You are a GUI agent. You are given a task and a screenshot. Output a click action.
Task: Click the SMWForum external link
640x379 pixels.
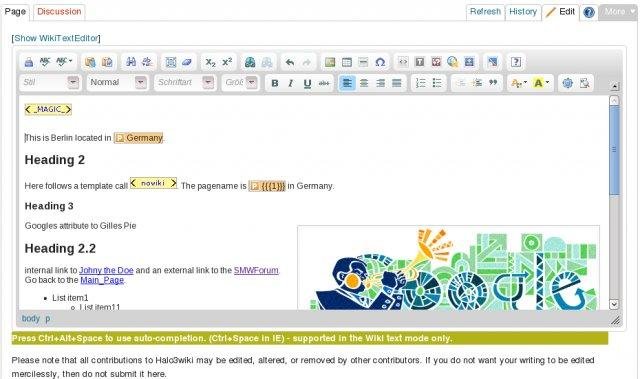point(256,270)
